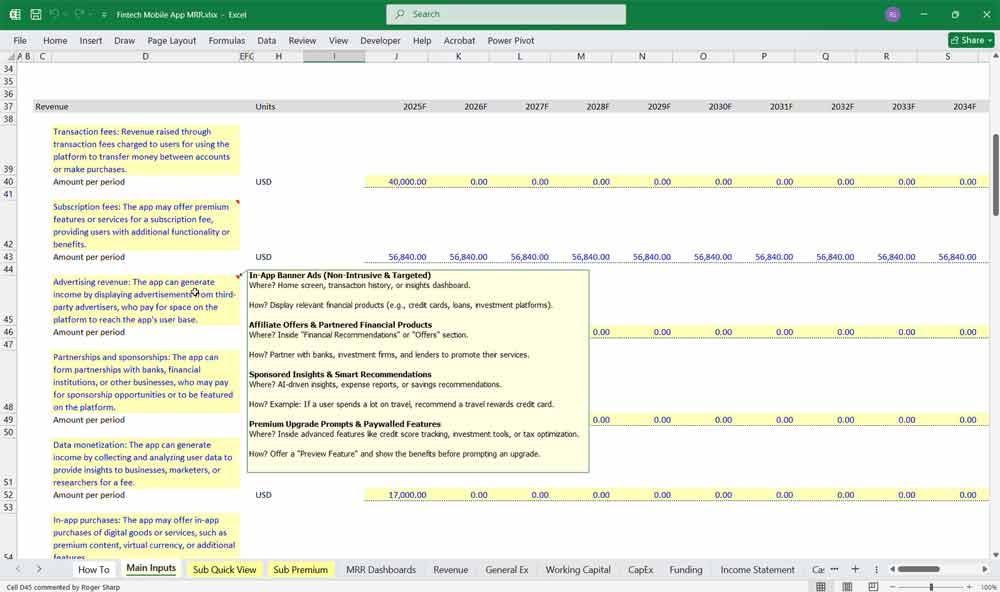Switch to Page Layout view icon
The width and height of the screenshot is (1000, 592).
[x=847, y=587]
